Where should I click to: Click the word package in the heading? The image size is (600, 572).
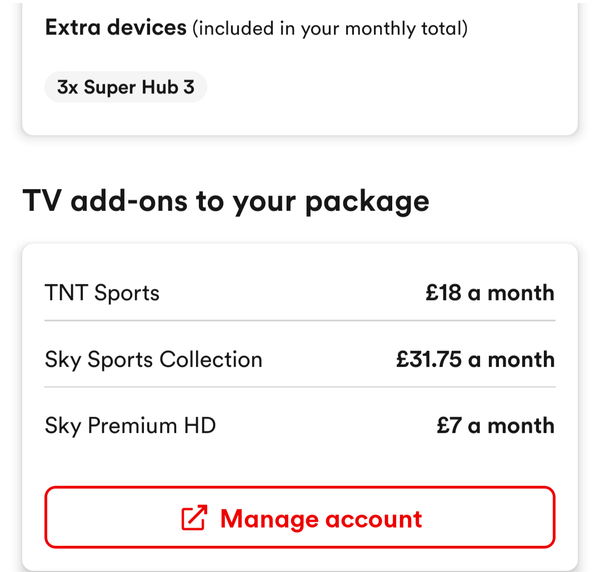coord(367,203)
